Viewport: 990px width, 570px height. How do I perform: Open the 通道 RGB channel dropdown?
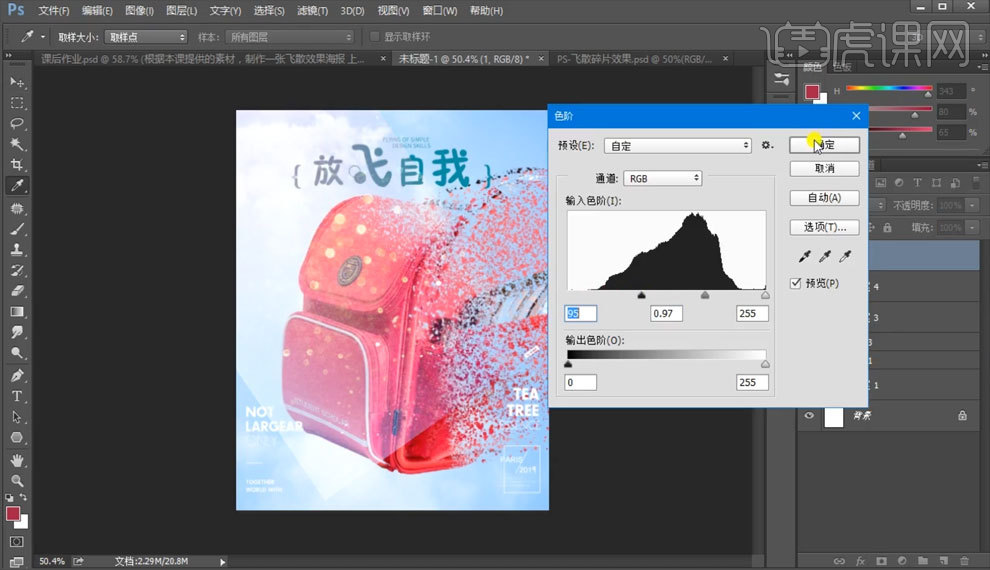click(x=662, y=179)
